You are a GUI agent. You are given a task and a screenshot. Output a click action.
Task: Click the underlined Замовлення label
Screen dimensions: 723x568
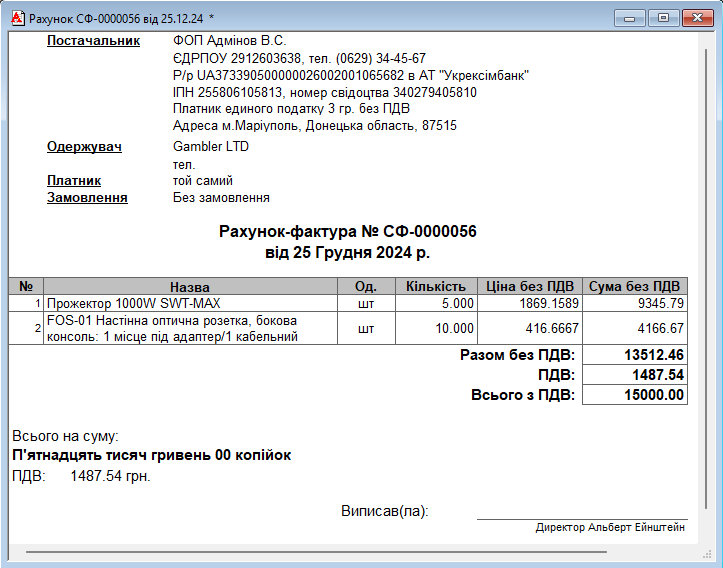tap(87, 198)
